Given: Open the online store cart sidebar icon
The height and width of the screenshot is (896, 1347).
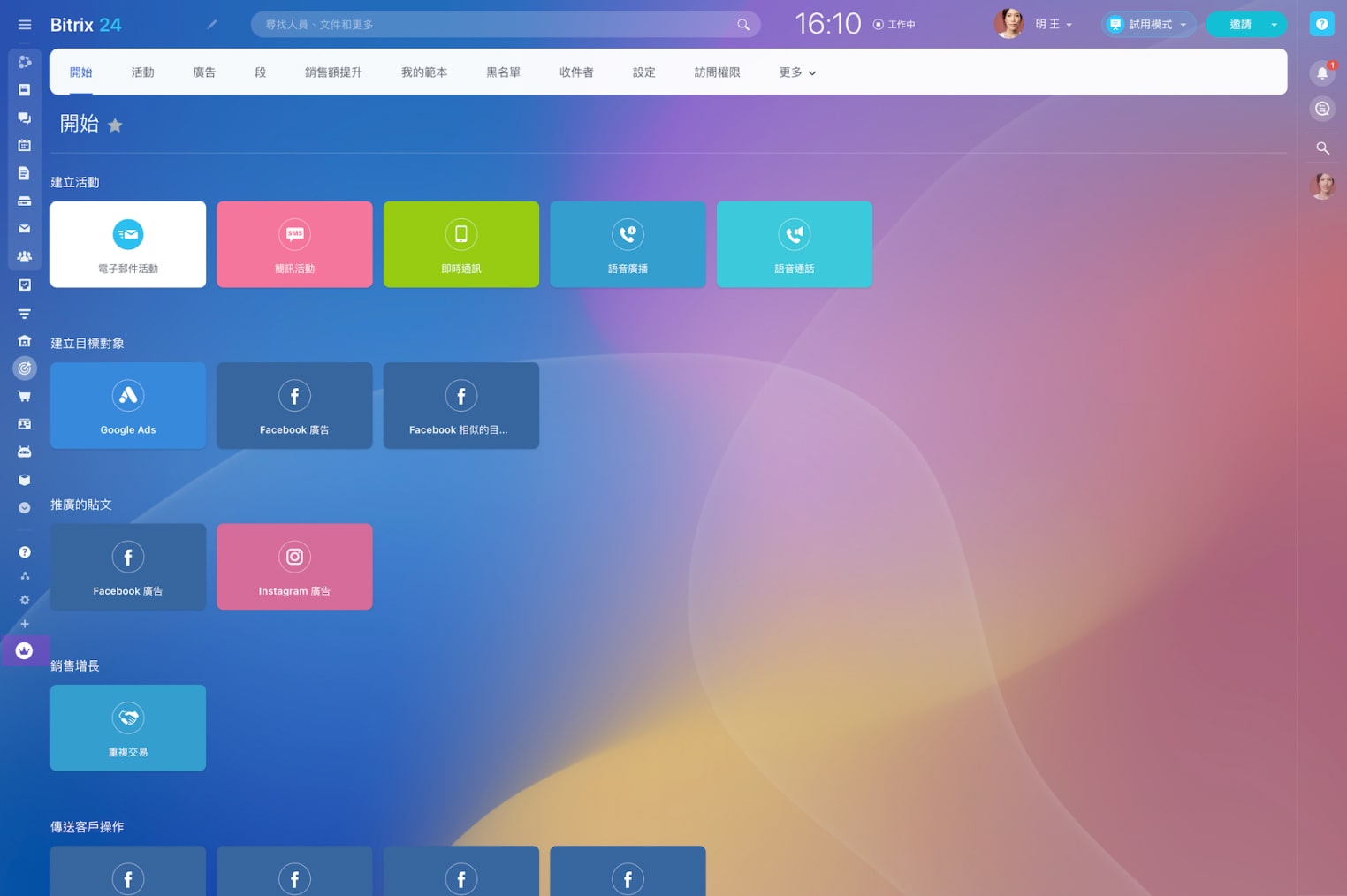Looking at the screenshot, I should point(25,397).
